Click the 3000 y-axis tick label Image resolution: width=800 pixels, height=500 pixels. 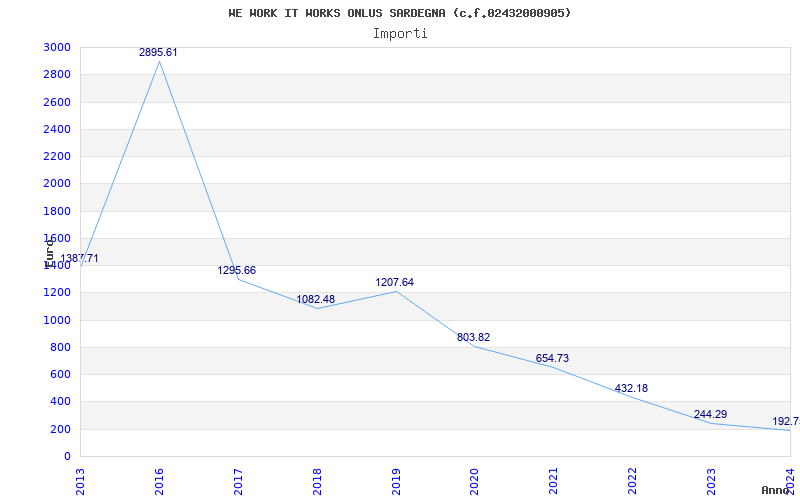(x=57, y=47)
